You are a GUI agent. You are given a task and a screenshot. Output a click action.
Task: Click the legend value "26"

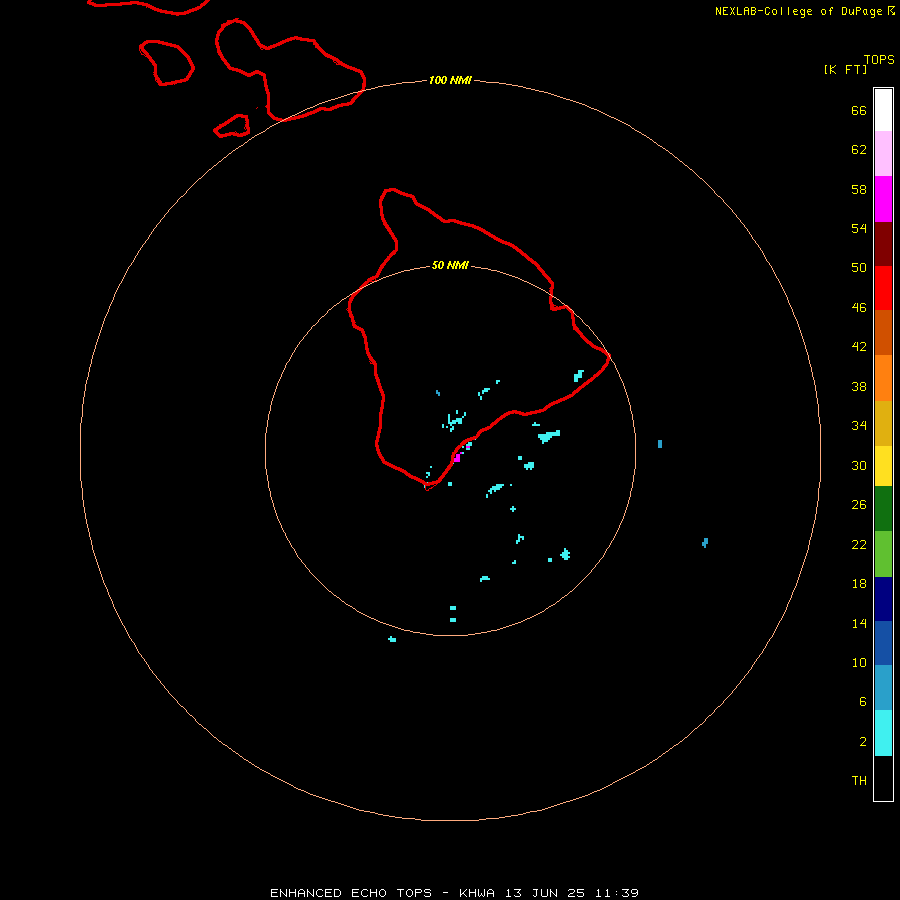[x=859, y=505]
